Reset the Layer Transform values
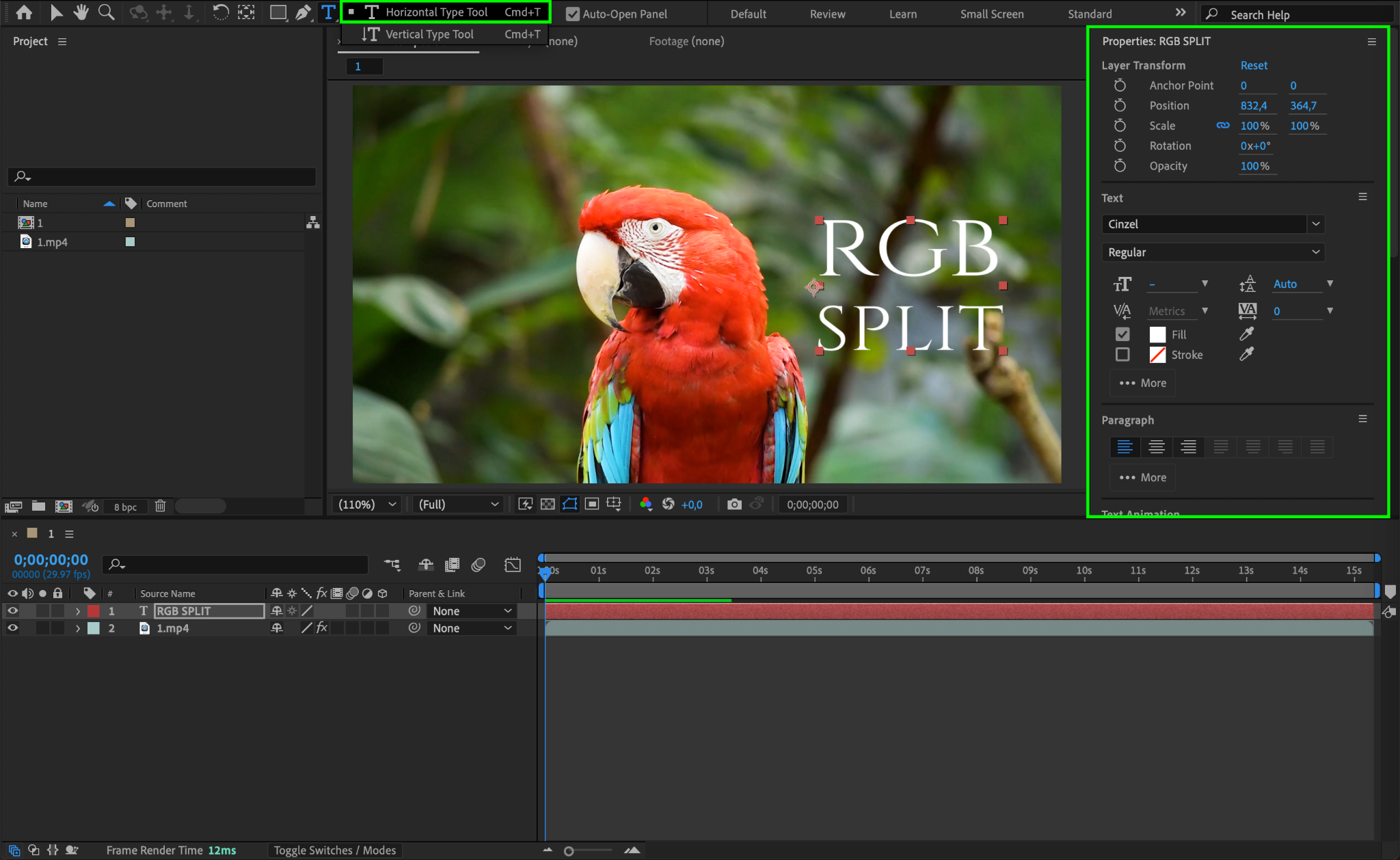This screenshot has width=1400, height=860. [x=1254, y=66]
